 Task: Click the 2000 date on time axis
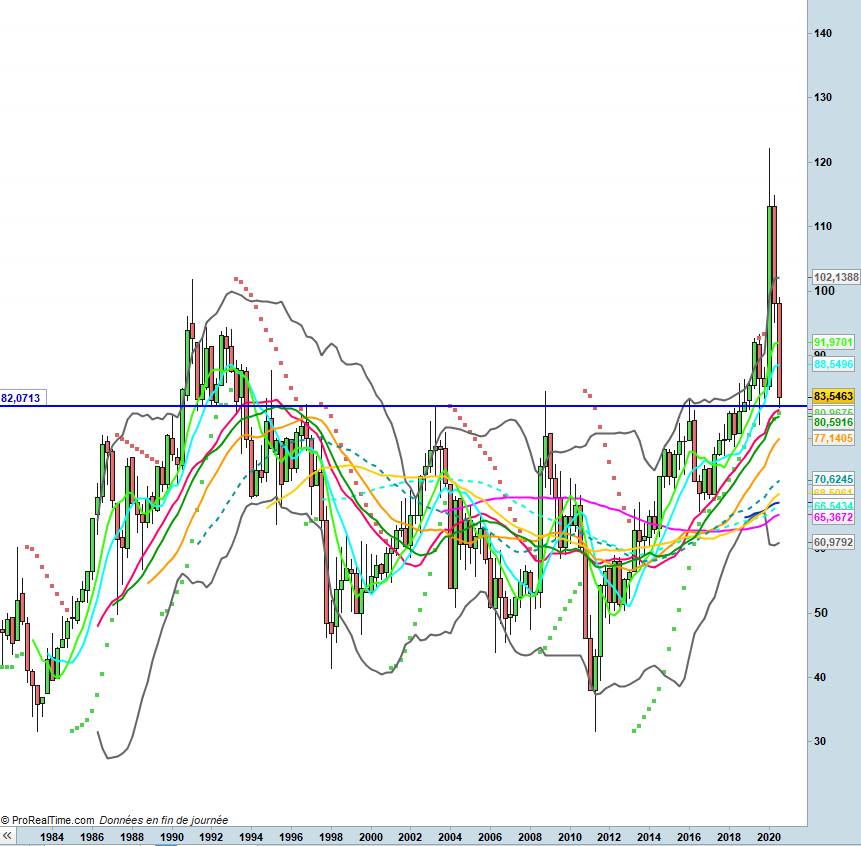(371, 837)
